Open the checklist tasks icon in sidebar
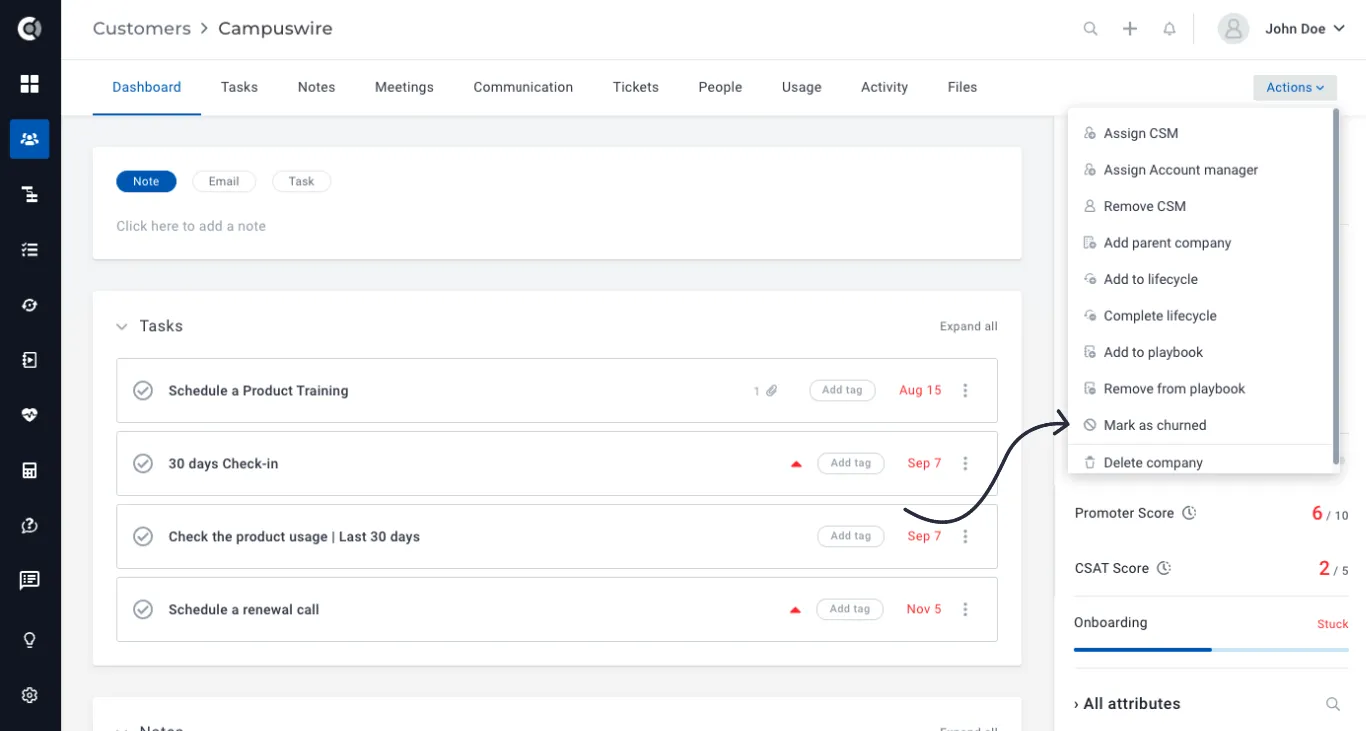1366x731 pixels. pyautogui.click(x=29, y=250)
